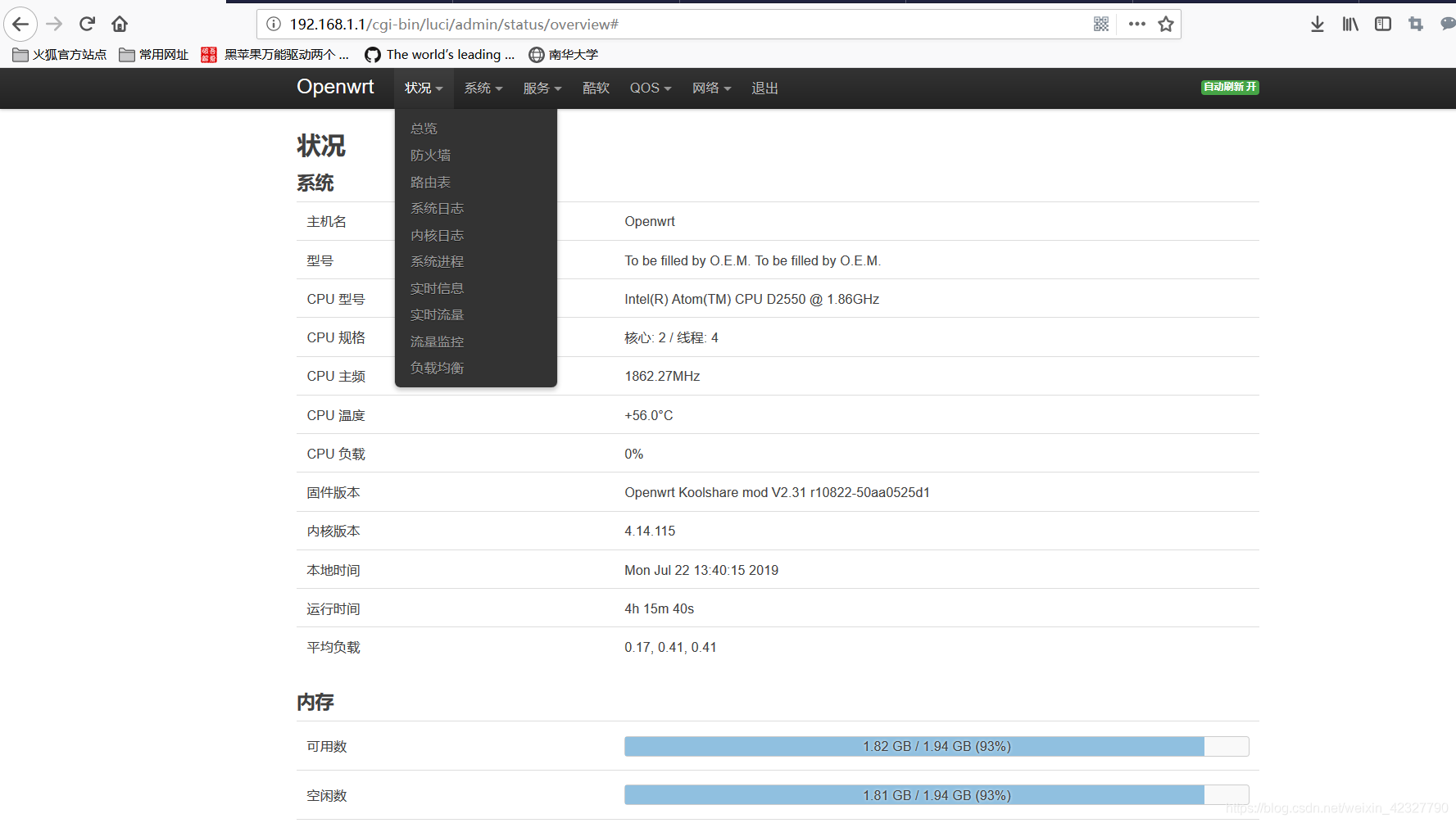Open the 酷软 navigation item
The image size is (1456, 823).
click(x=596, y=88)
